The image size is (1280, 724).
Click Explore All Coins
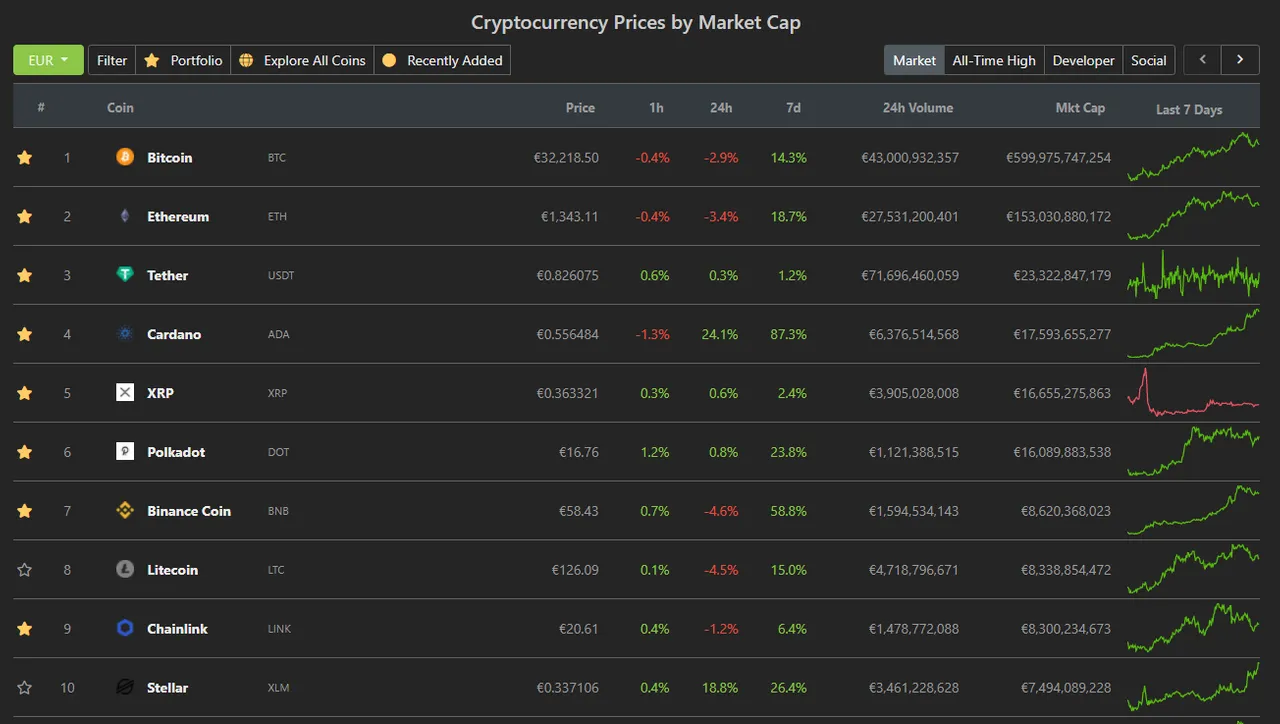pyautogui.click(x=303, y=60)
